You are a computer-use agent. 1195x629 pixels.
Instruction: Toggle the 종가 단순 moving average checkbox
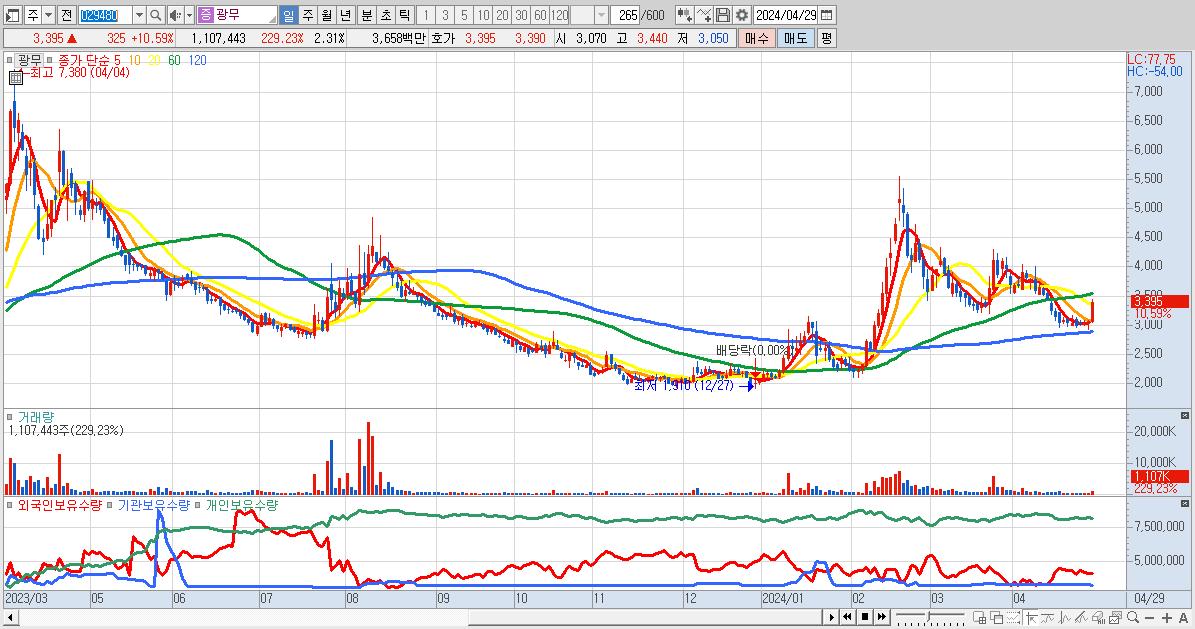click(50, 59)
